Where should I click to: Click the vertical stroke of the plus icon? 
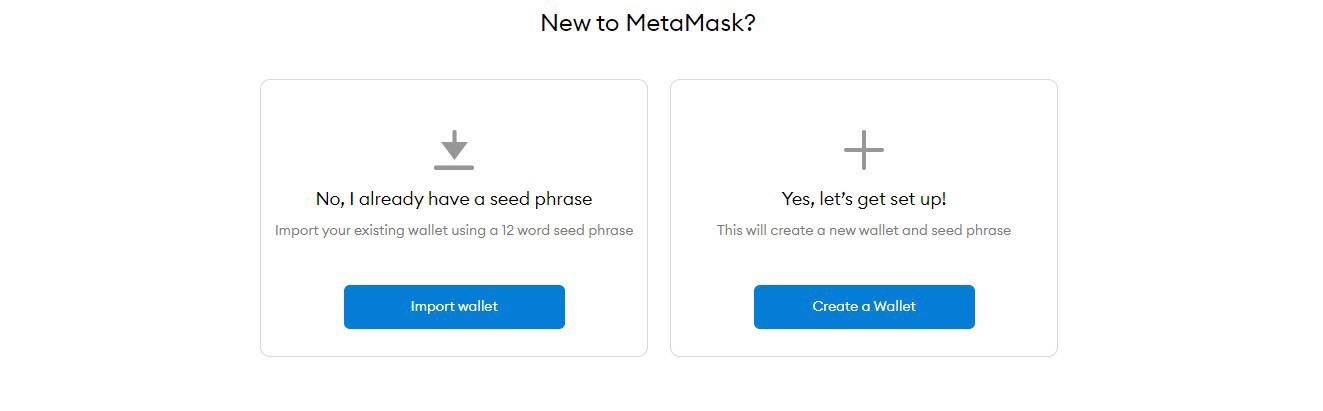pos(864,150)
